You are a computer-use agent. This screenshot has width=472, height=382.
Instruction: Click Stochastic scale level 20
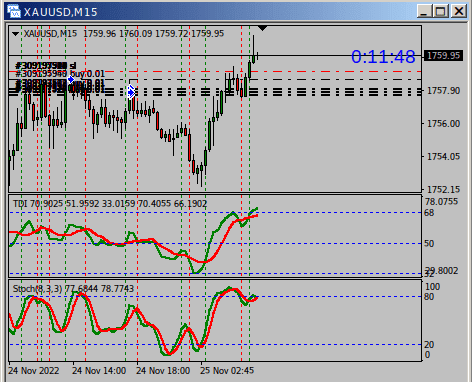429,345
